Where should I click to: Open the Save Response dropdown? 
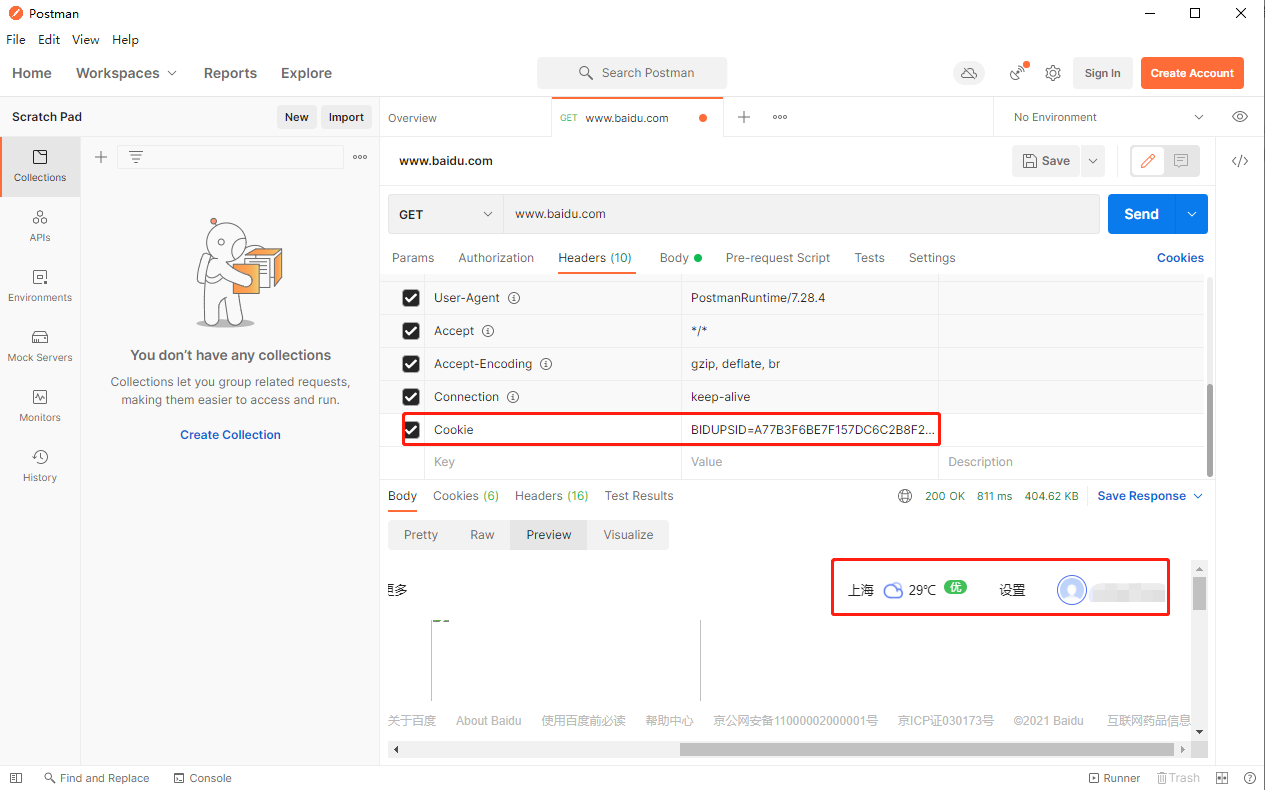[1150, 496]
